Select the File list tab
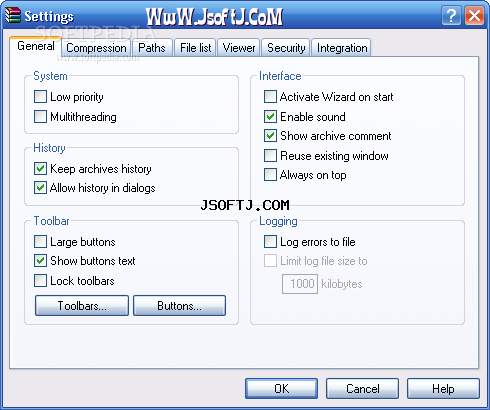 (195, 48)
